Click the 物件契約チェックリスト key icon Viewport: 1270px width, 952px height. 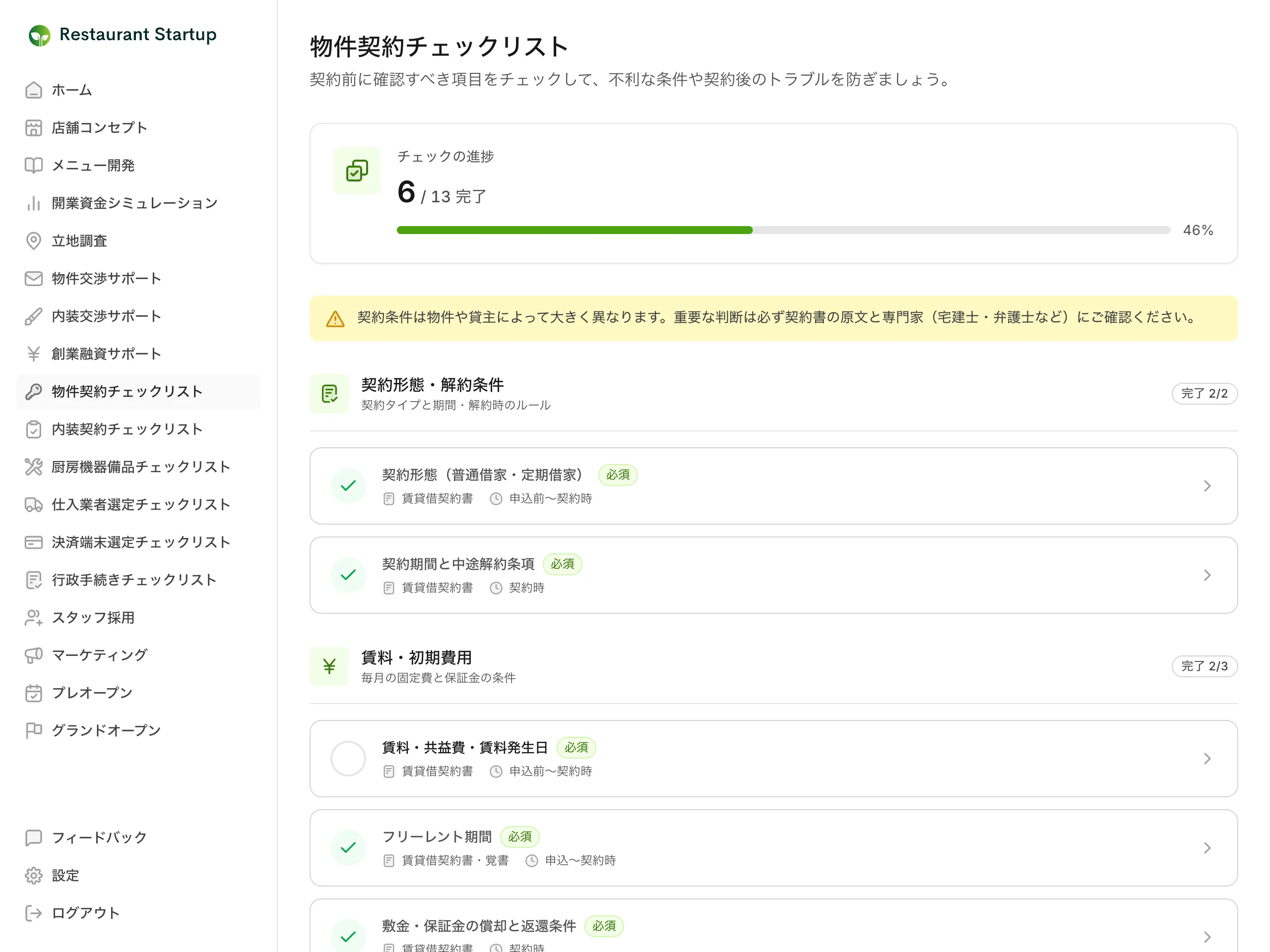pos(34,391)
